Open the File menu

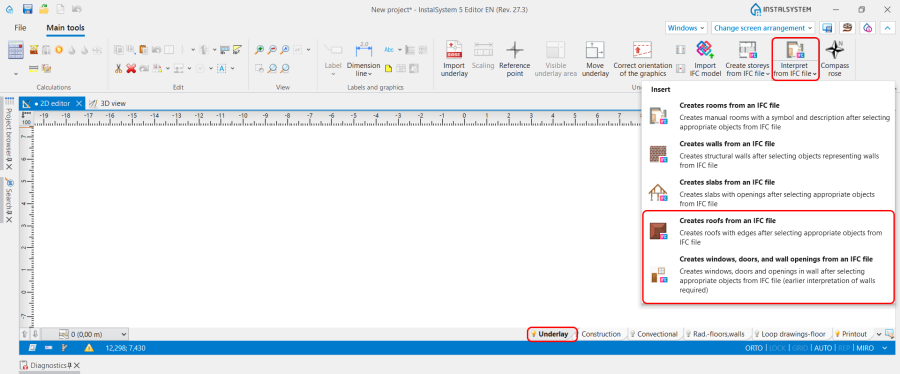pyautogui.click(x=20, y=28)
